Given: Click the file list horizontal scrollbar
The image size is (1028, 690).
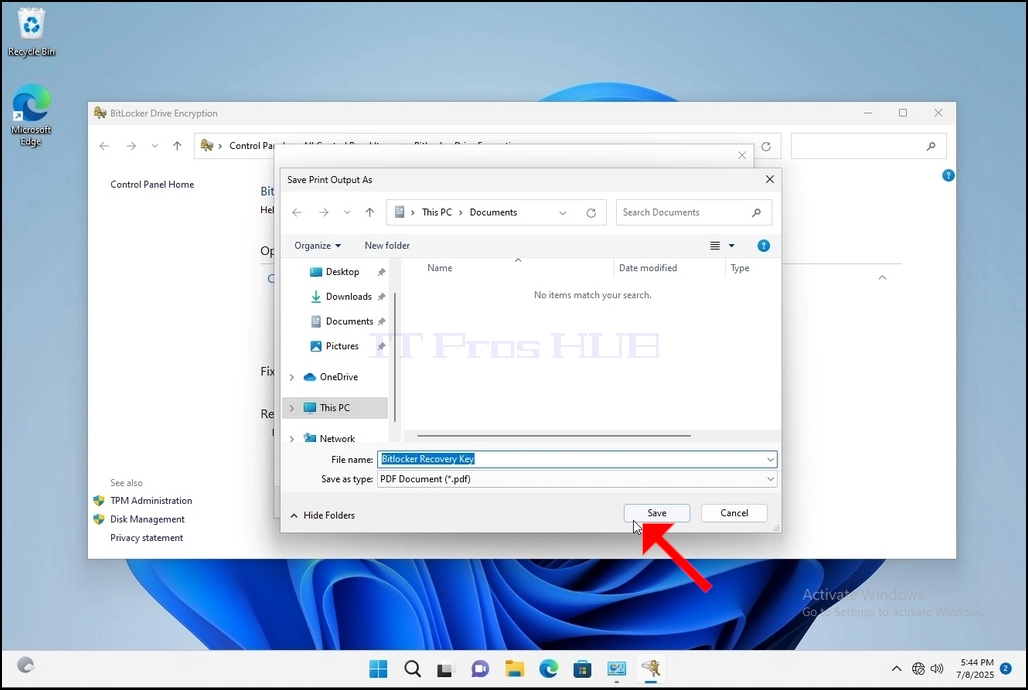Looking at the screenshot, I should pos(553,436).
